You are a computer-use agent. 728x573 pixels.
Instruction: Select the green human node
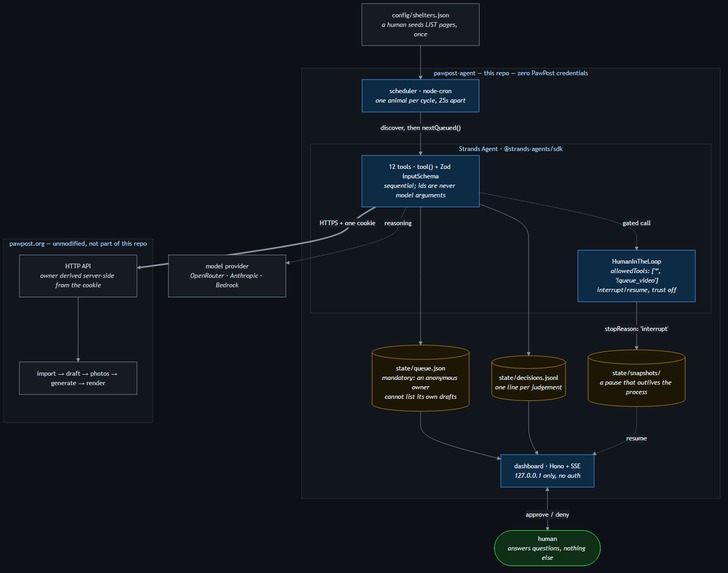tap(547, 548)
